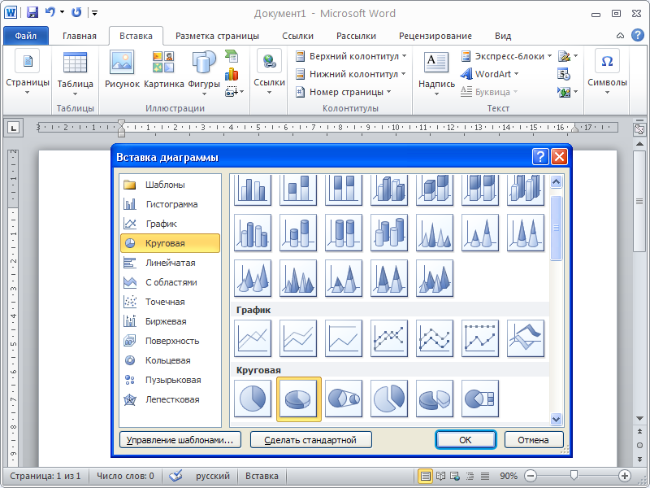
Task: Save the document with floppy icon
Action: (x=32, y=12)
